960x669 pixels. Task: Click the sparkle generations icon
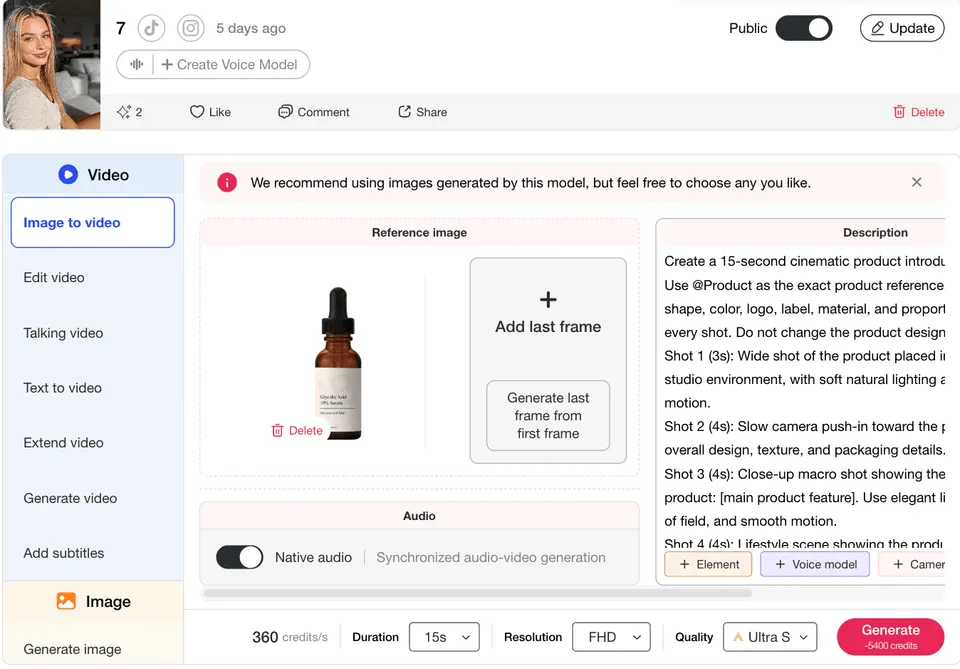coord(124,111)
